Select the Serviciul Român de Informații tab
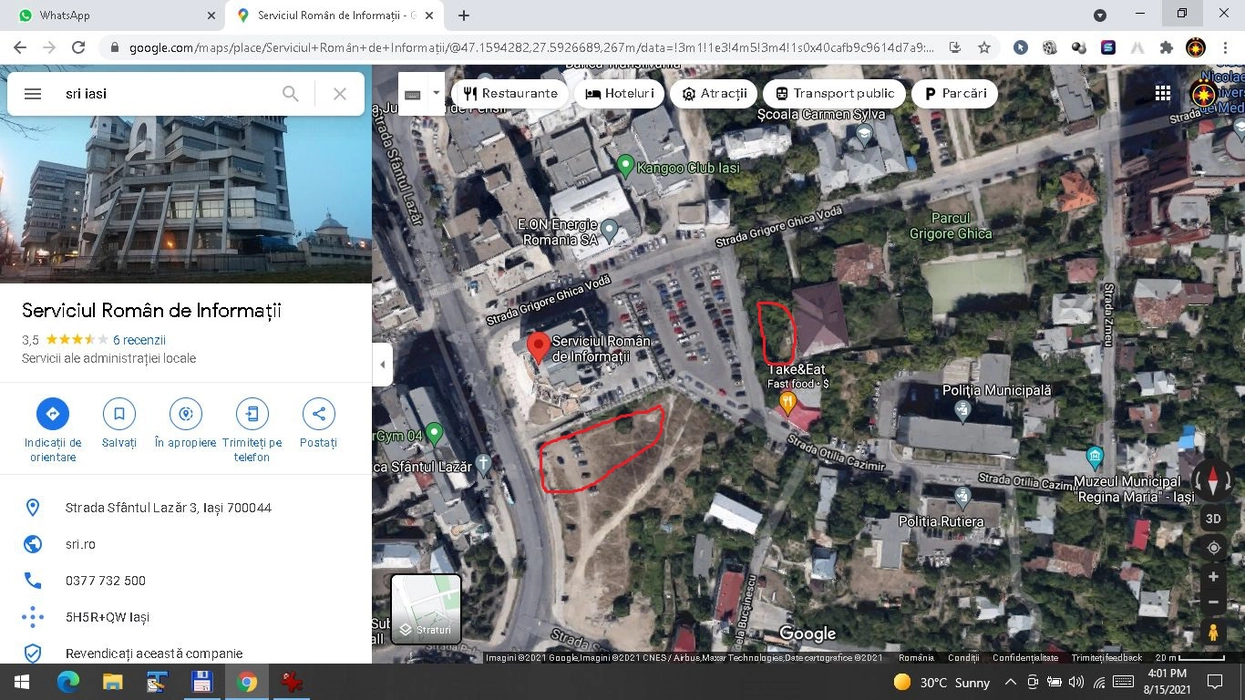This screenshot has width=1245, height=700. 335,15
